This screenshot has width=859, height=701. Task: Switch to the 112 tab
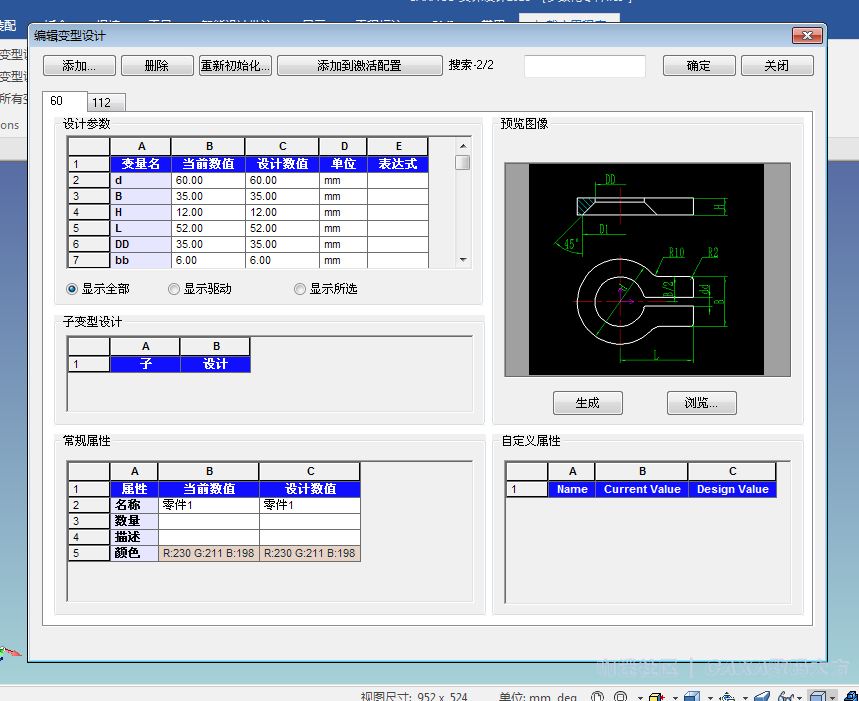(x=101, y=102)
